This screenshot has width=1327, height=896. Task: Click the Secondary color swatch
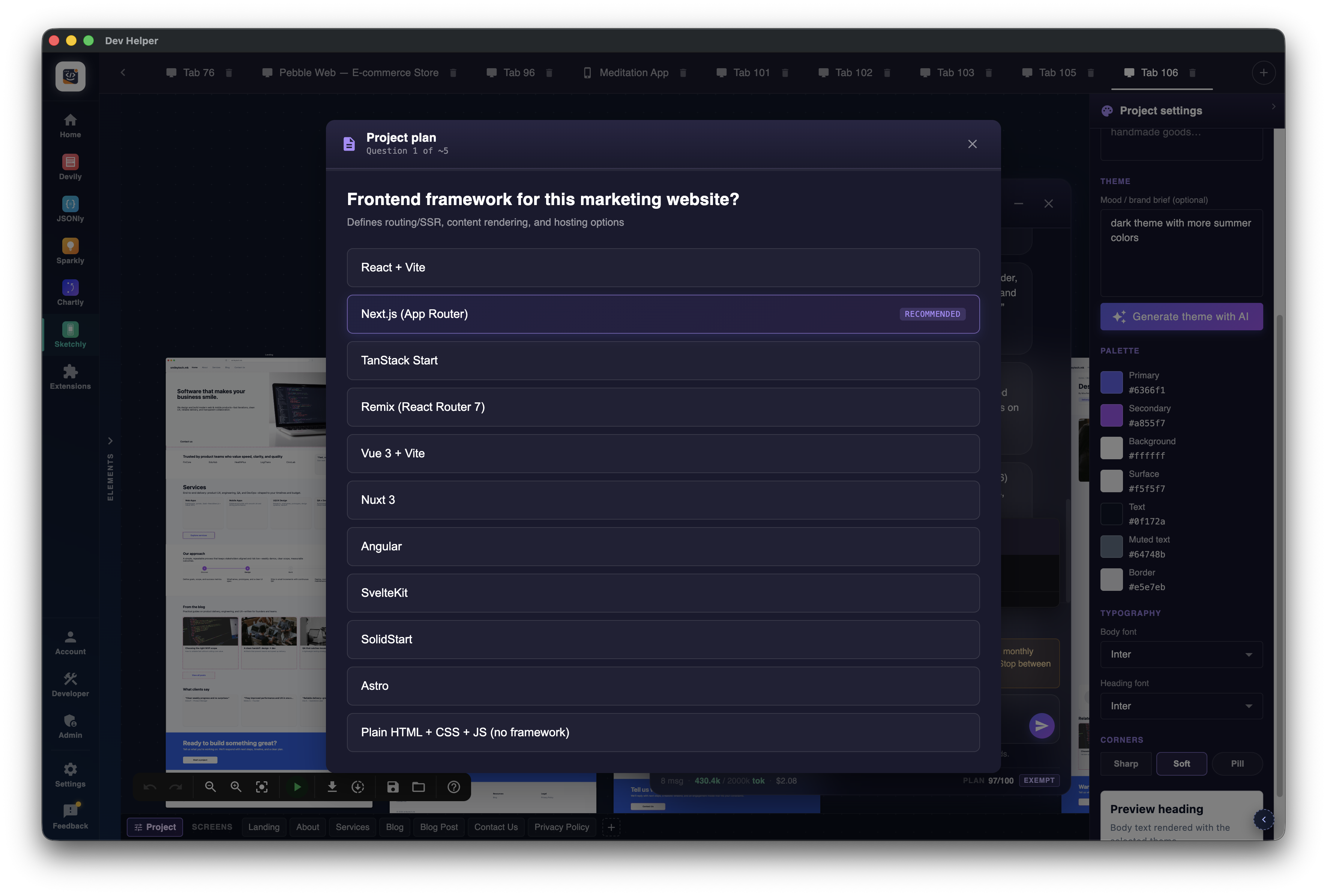click(1111, 415)
